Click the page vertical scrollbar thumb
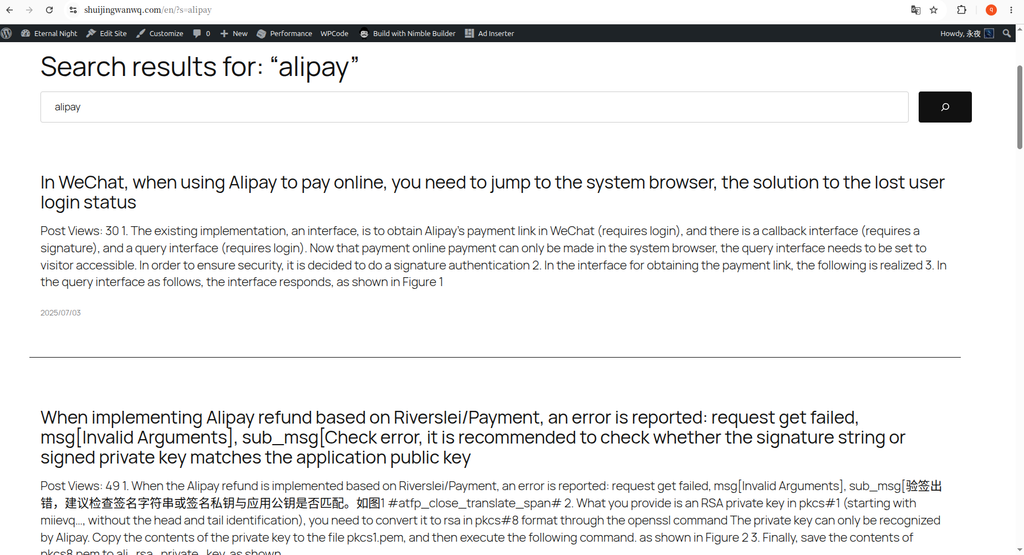The width and height of the screenshot is (1024, 555). [x=1019, y=108]
